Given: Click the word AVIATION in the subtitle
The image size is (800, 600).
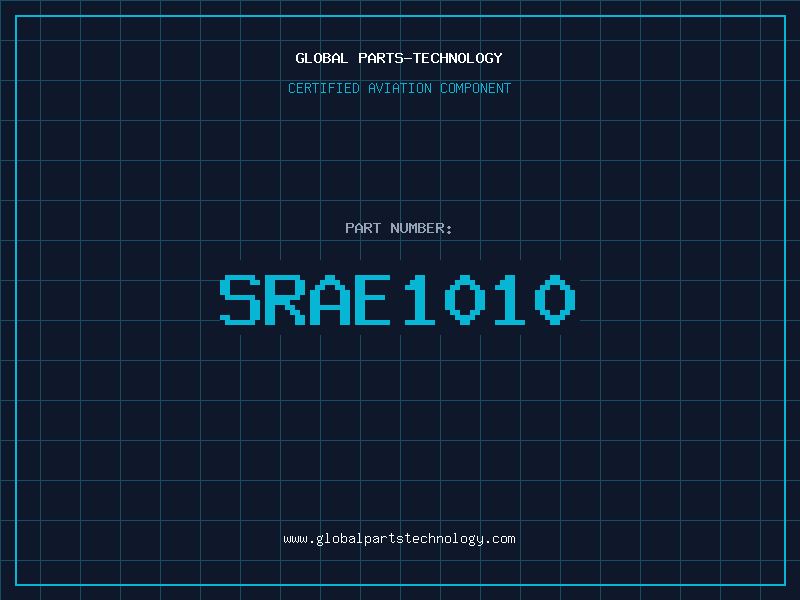Looking at the screenshot, I should (x=399, y=88).
